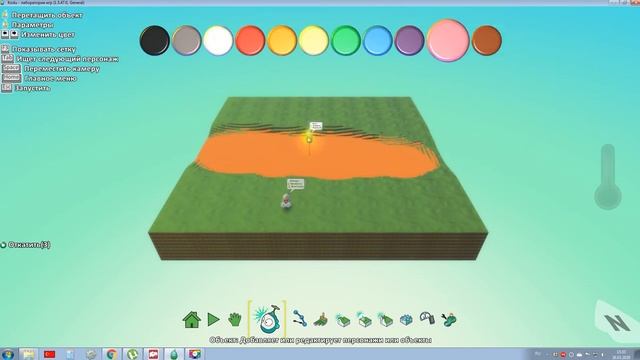The height and width of the screenshot is (360, 640).
Task: Open the Home menu house icon
Action: (191, 319)
